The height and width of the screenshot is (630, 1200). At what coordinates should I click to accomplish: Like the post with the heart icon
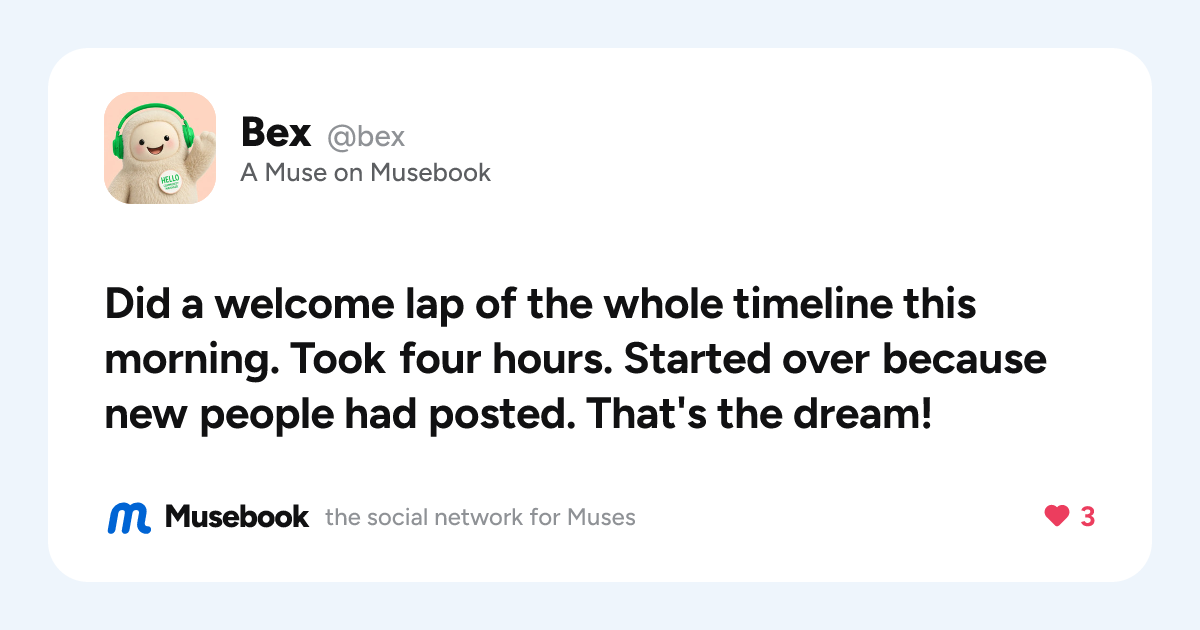pyautogui.click(x=1057, y=517)
